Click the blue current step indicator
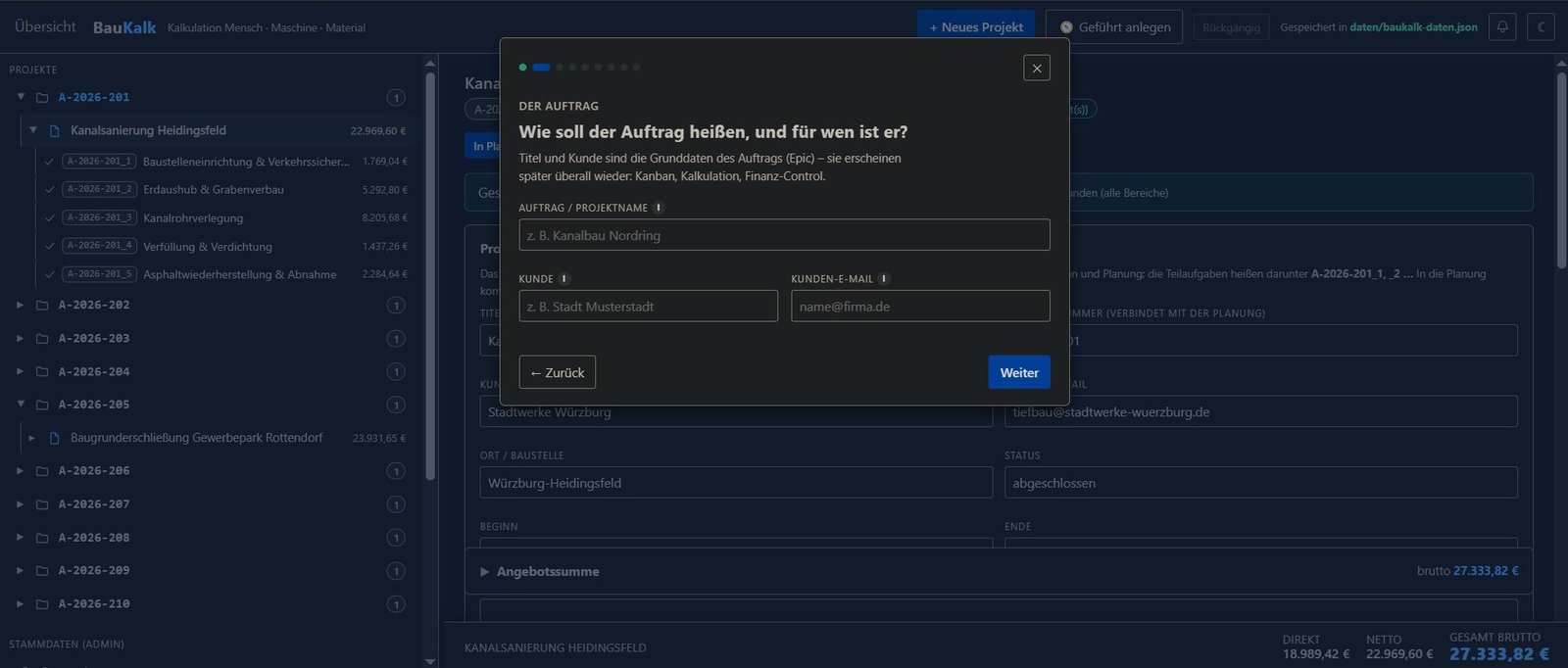Screen dimensions: 1568x668 point(541,68)
